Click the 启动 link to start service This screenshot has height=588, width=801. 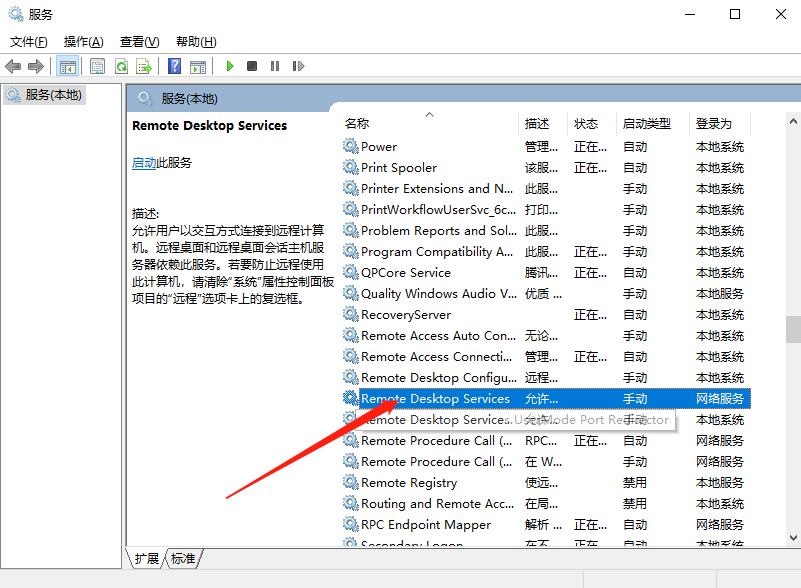pos(144,163)
